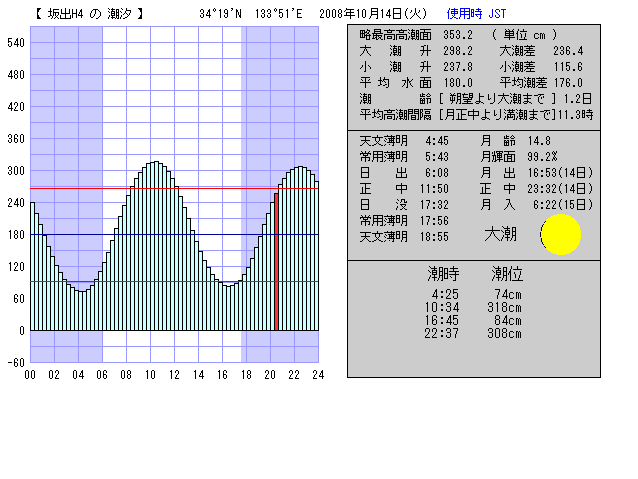Click the 月入 time 6:22(15日)
The image size is (638, 479).
[x=563, y=205]
